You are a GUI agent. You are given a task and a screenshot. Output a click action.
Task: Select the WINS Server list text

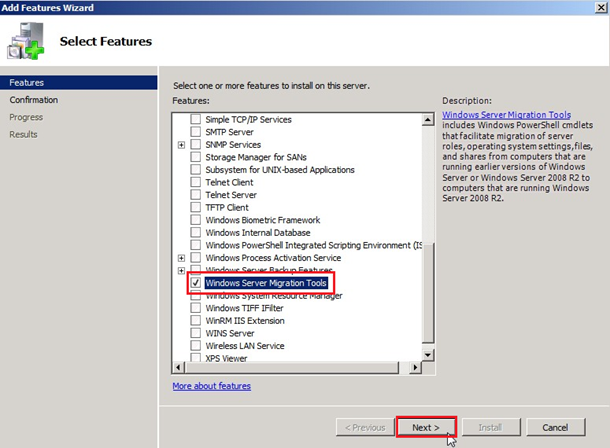230,333
